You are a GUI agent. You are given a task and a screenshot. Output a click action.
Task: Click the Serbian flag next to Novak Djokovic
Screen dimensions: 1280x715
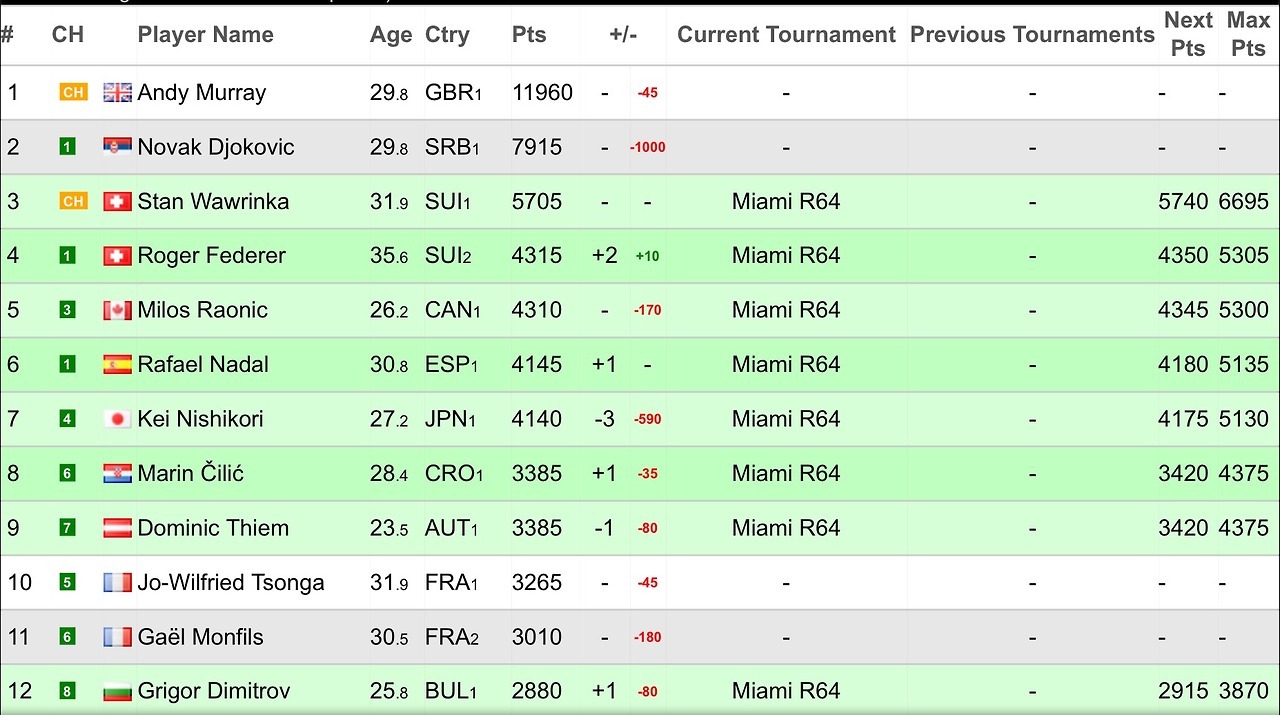click(117, 147)
